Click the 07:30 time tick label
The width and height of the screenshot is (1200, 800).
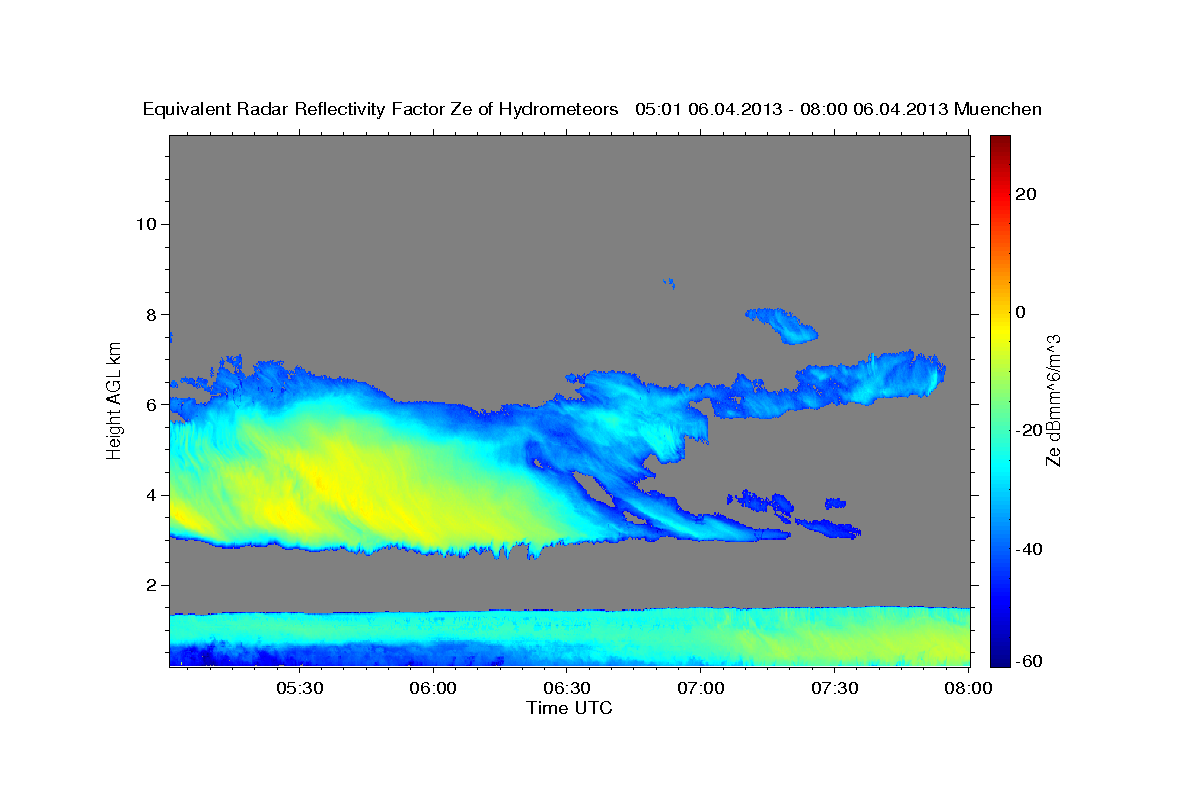pos(835,689)
